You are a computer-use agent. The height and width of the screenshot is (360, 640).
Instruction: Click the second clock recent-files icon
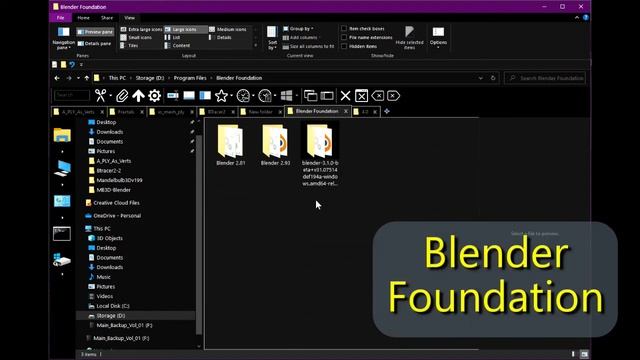[x=265, y=96]
